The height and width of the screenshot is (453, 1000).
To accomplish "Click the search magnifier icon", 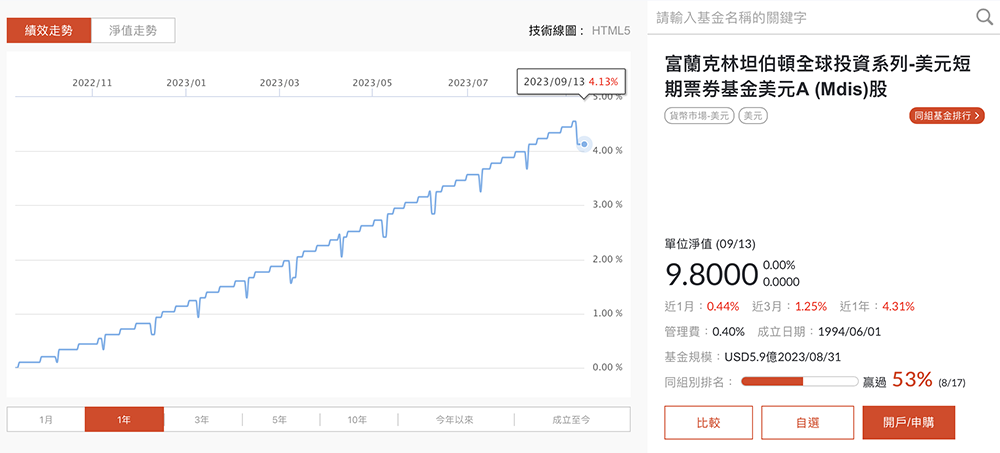I will (983, 17).
